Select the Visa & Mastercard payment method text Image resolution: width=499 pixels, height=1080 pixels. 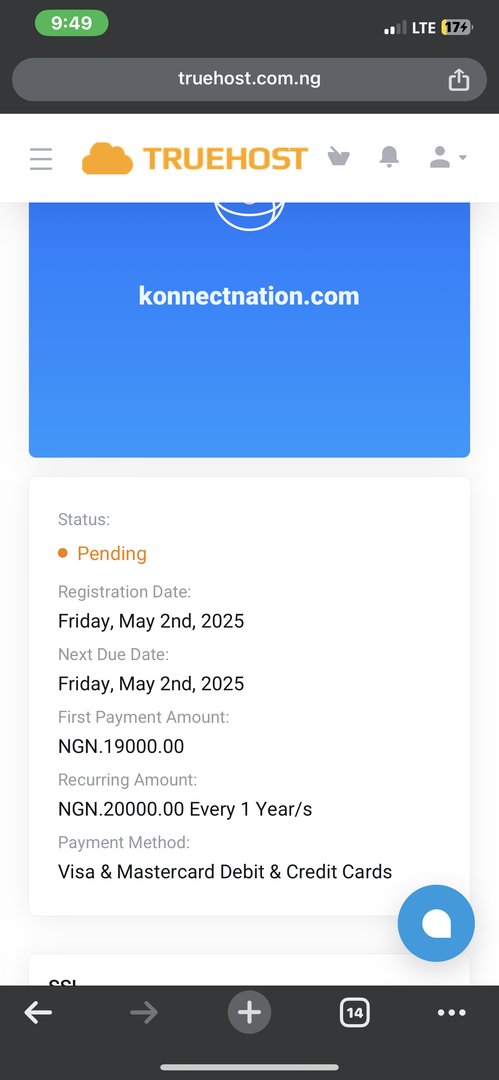[x=225, y=871]
